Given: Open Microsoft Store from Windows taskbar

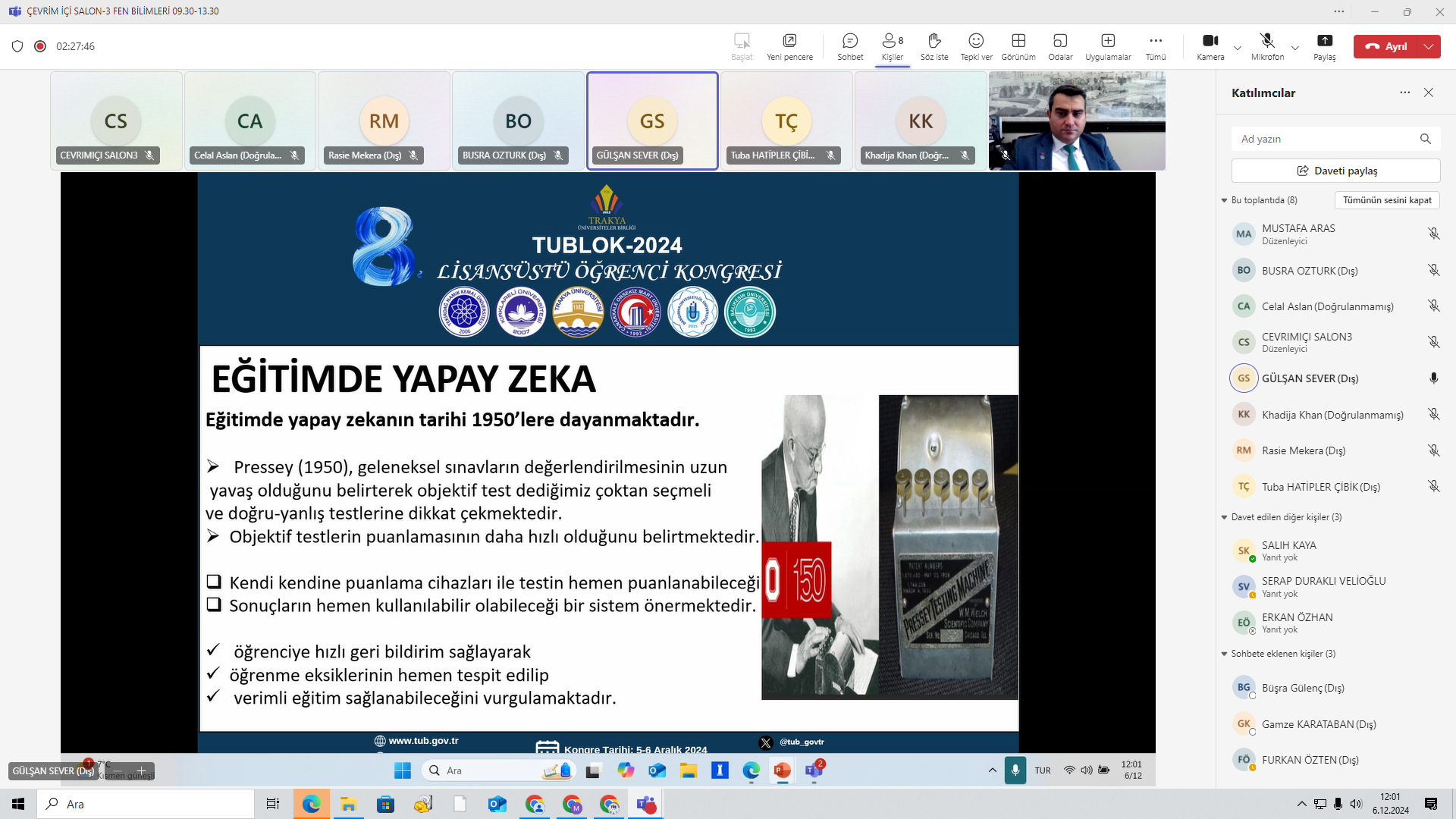Looking at the screenshot, I should [x=385, y=804].
